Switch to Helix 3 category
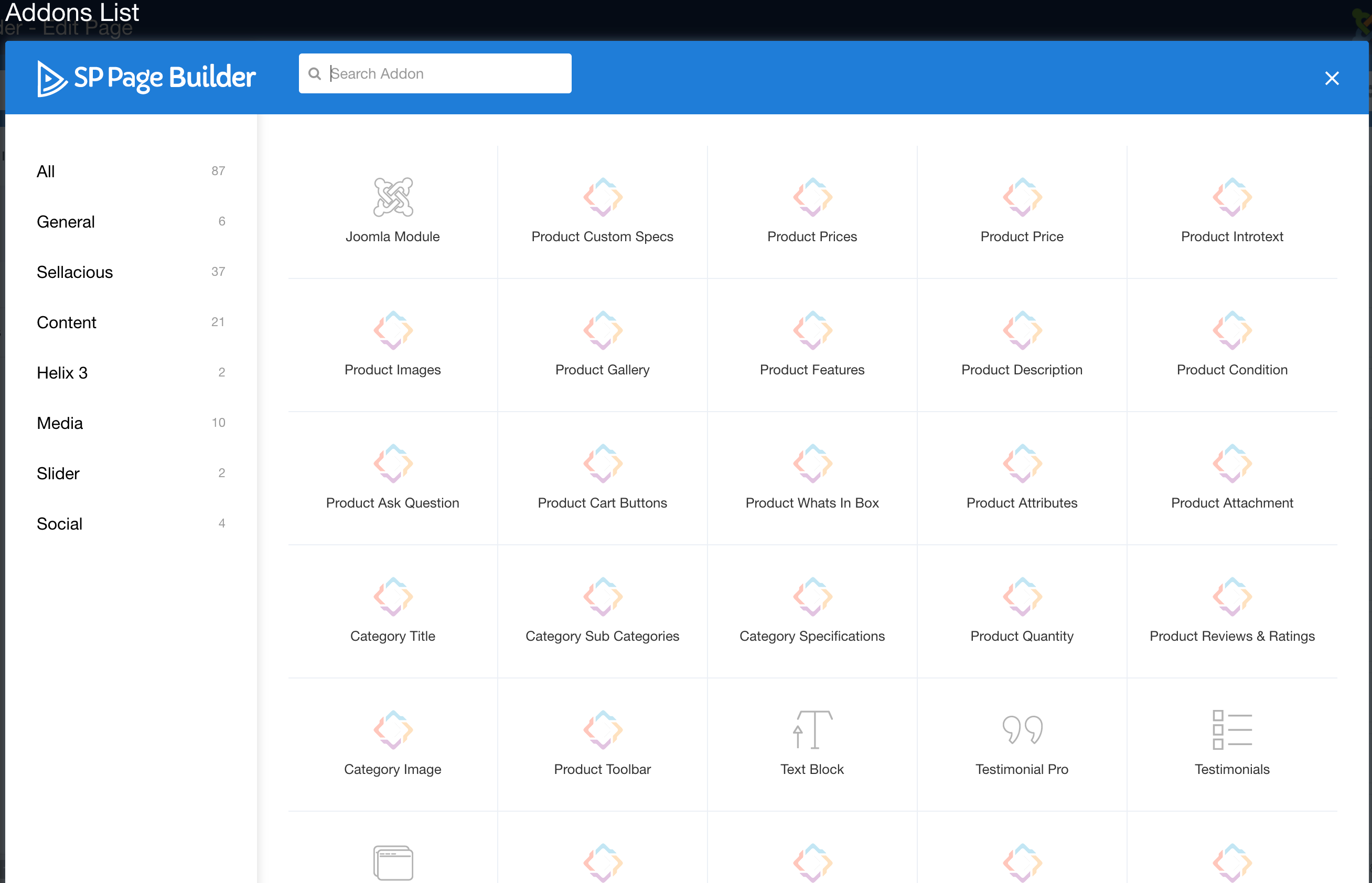 tap(131, 373)
